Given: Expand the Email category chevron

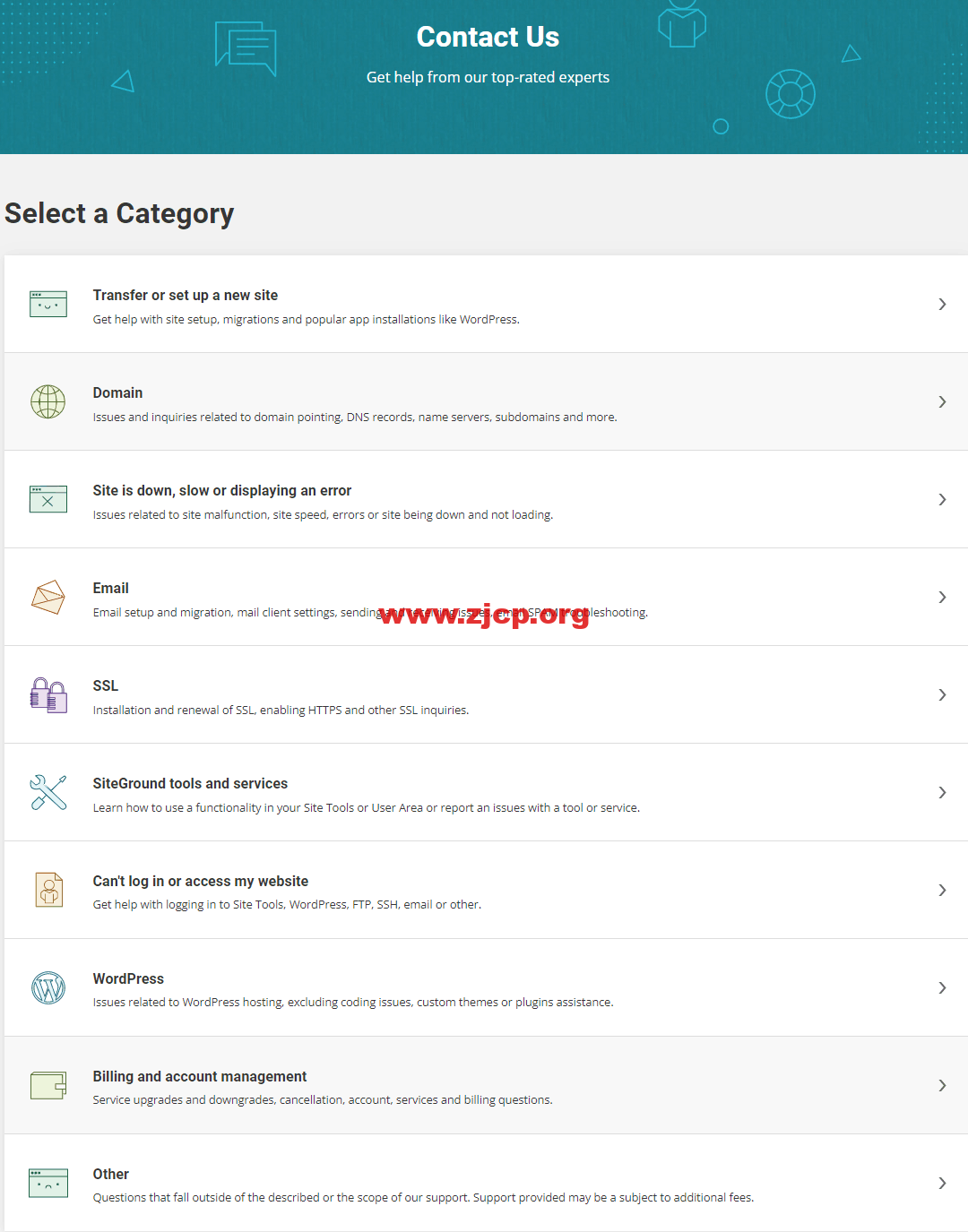Looking at the screenshot, I should (942, 597).
